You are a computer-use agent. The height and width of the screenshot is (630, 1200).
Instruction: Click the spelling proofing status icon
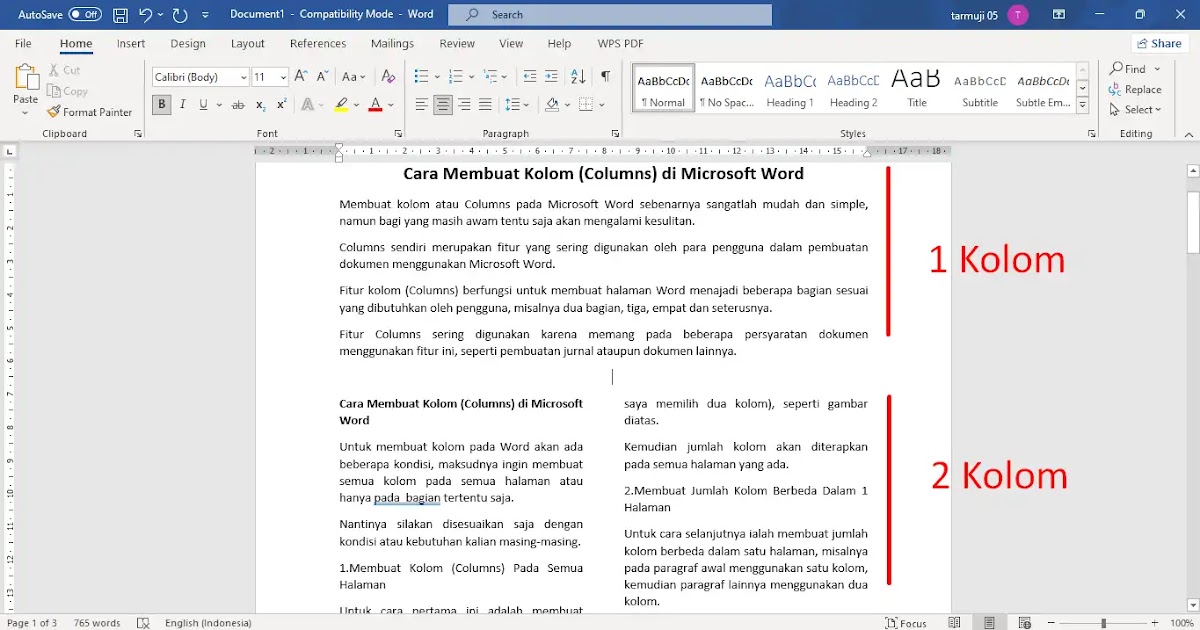143,623
